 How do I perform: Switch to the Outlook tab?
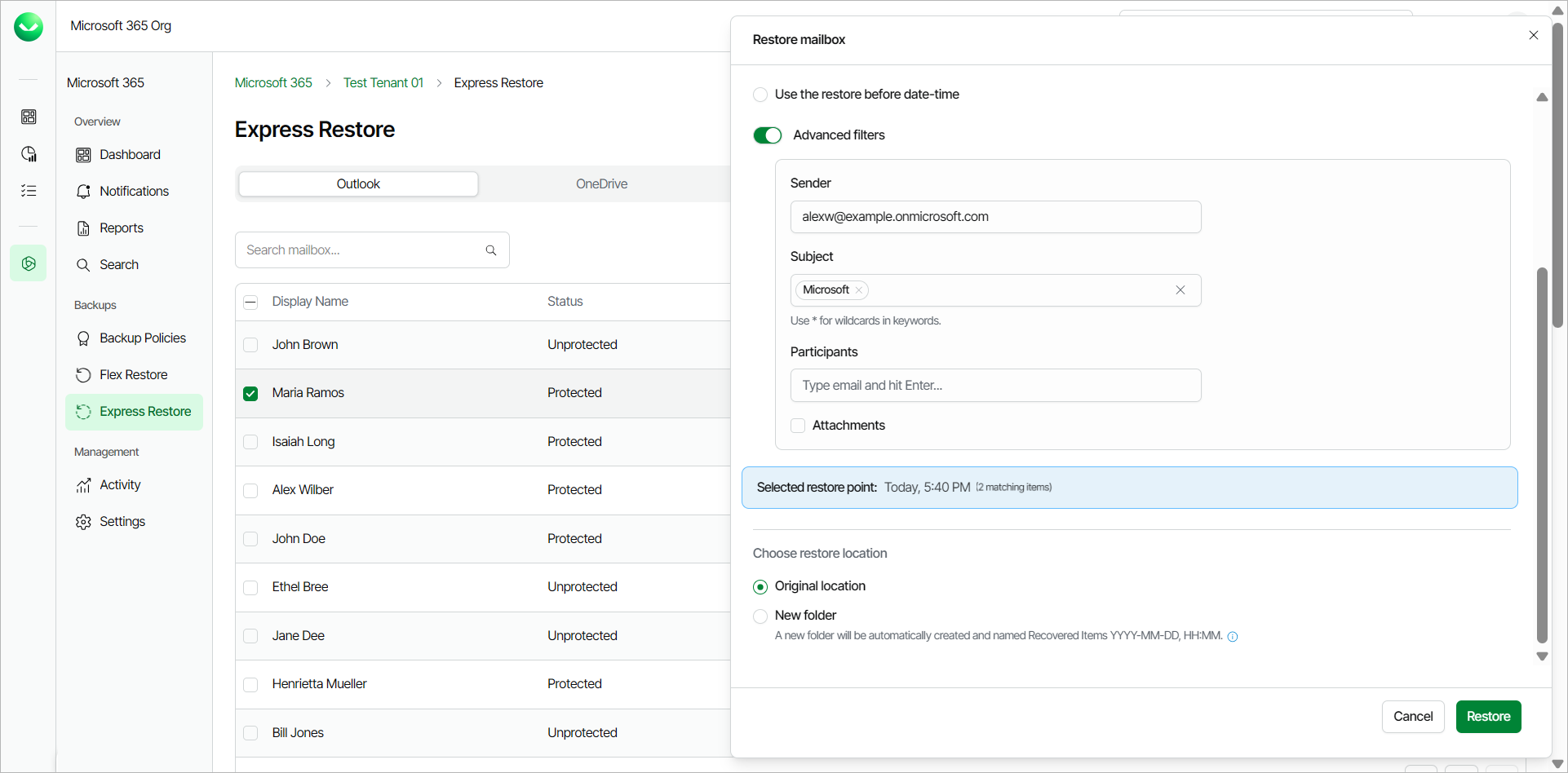tap(358, 184)
